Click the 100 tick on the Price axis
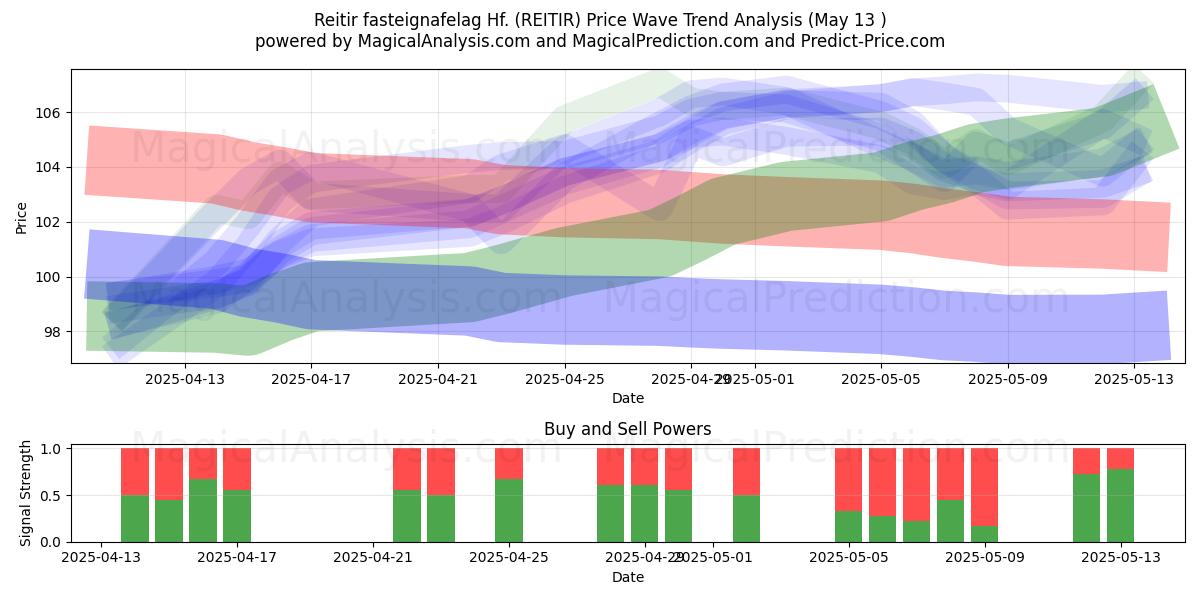 [48, 277]
